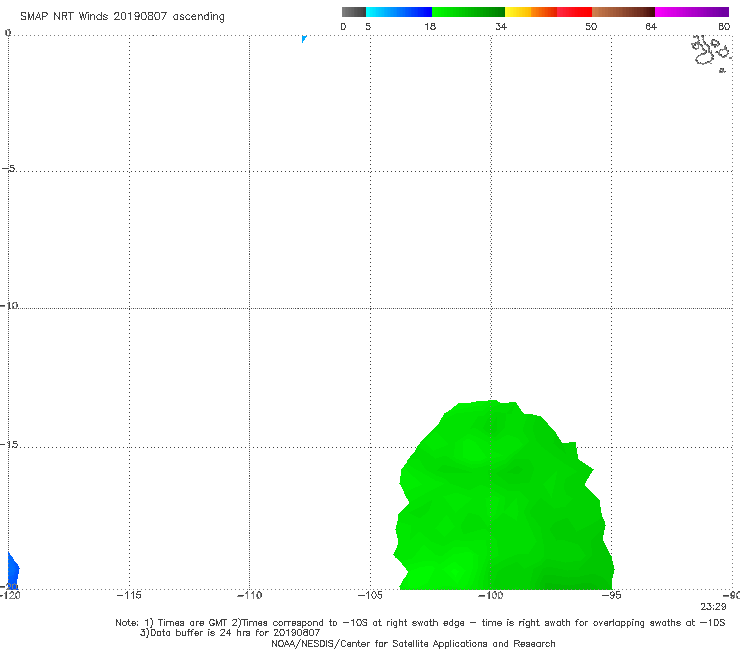
Task: Click the note "3)Data buffer is 24 hrs for 20190807"
Action: tap(230, 633)
